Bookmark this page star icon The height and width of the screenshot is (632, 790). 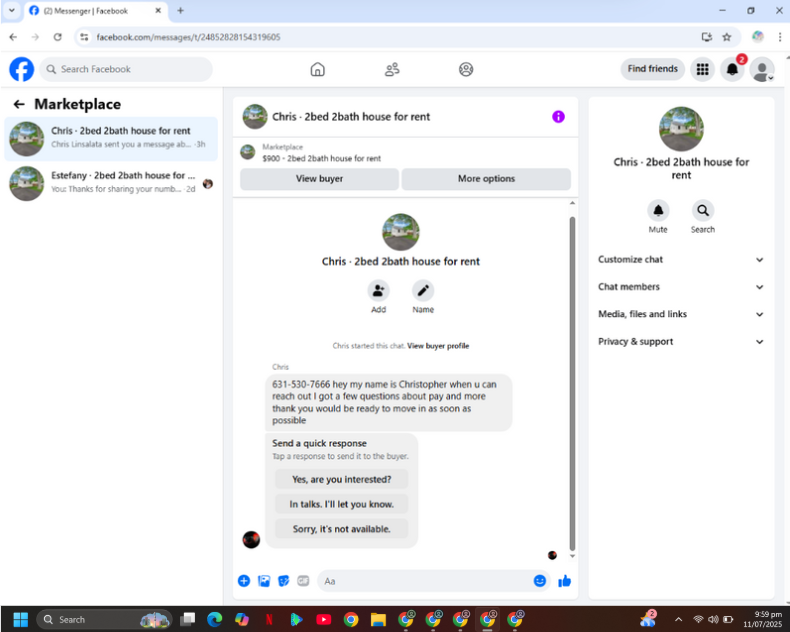(x=727, y=37)
